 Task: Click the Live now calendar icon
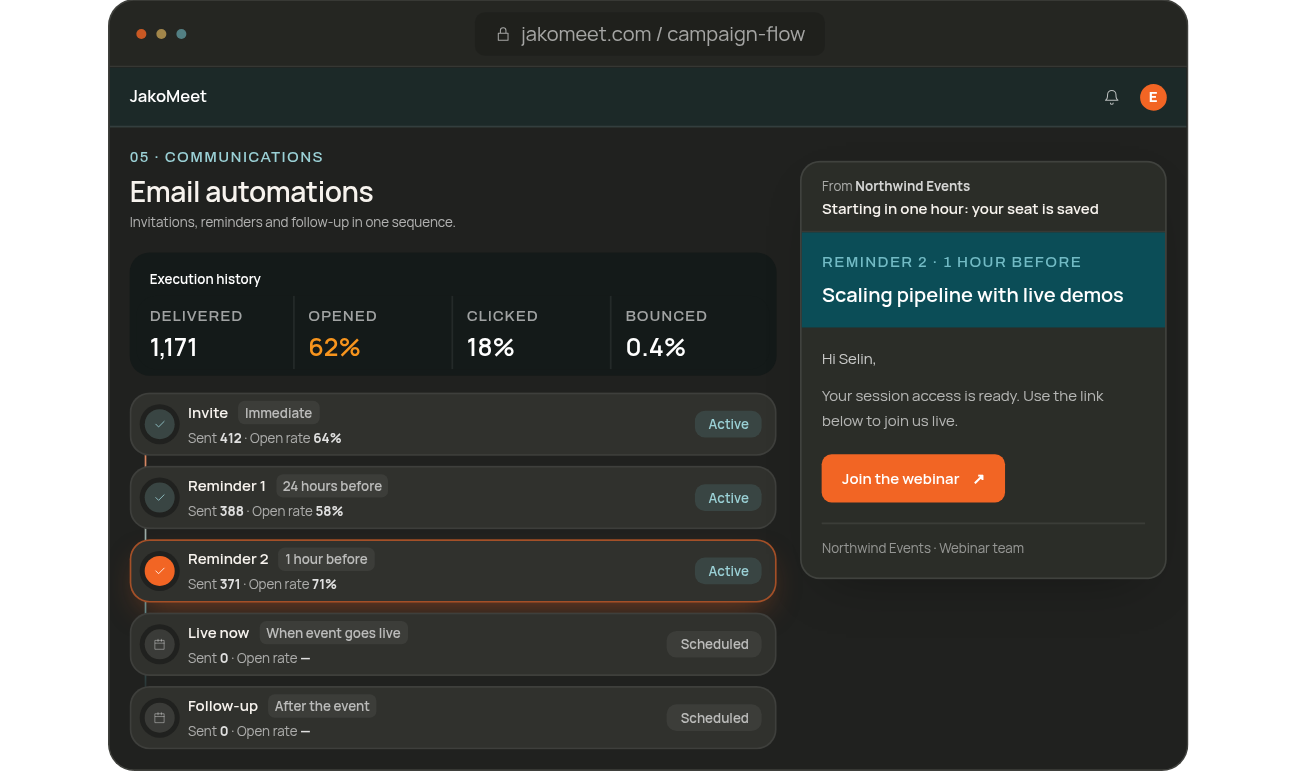(x=159, y=645)
